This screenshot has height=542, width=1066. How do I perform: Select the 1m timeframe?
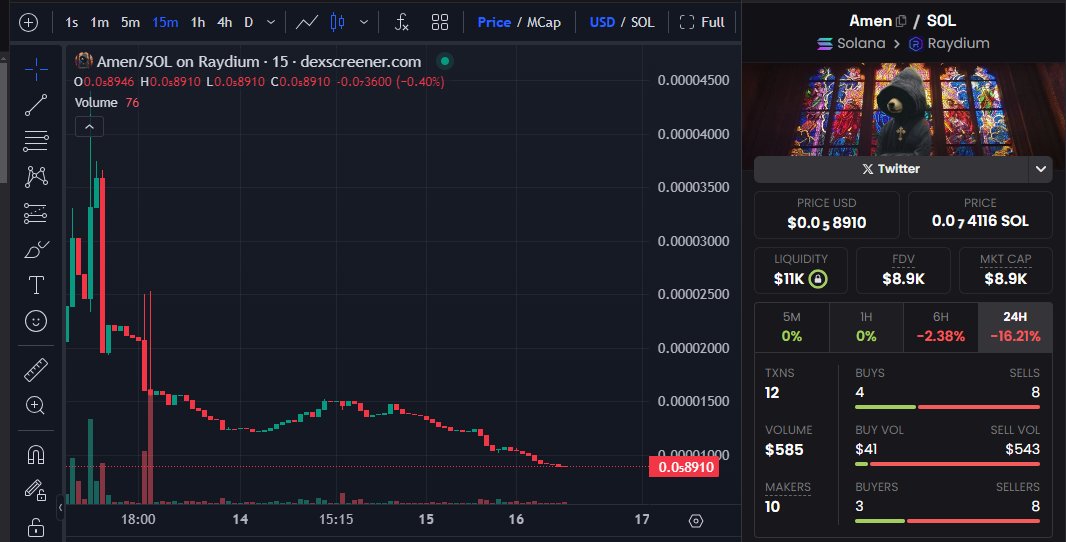(100, 22)
